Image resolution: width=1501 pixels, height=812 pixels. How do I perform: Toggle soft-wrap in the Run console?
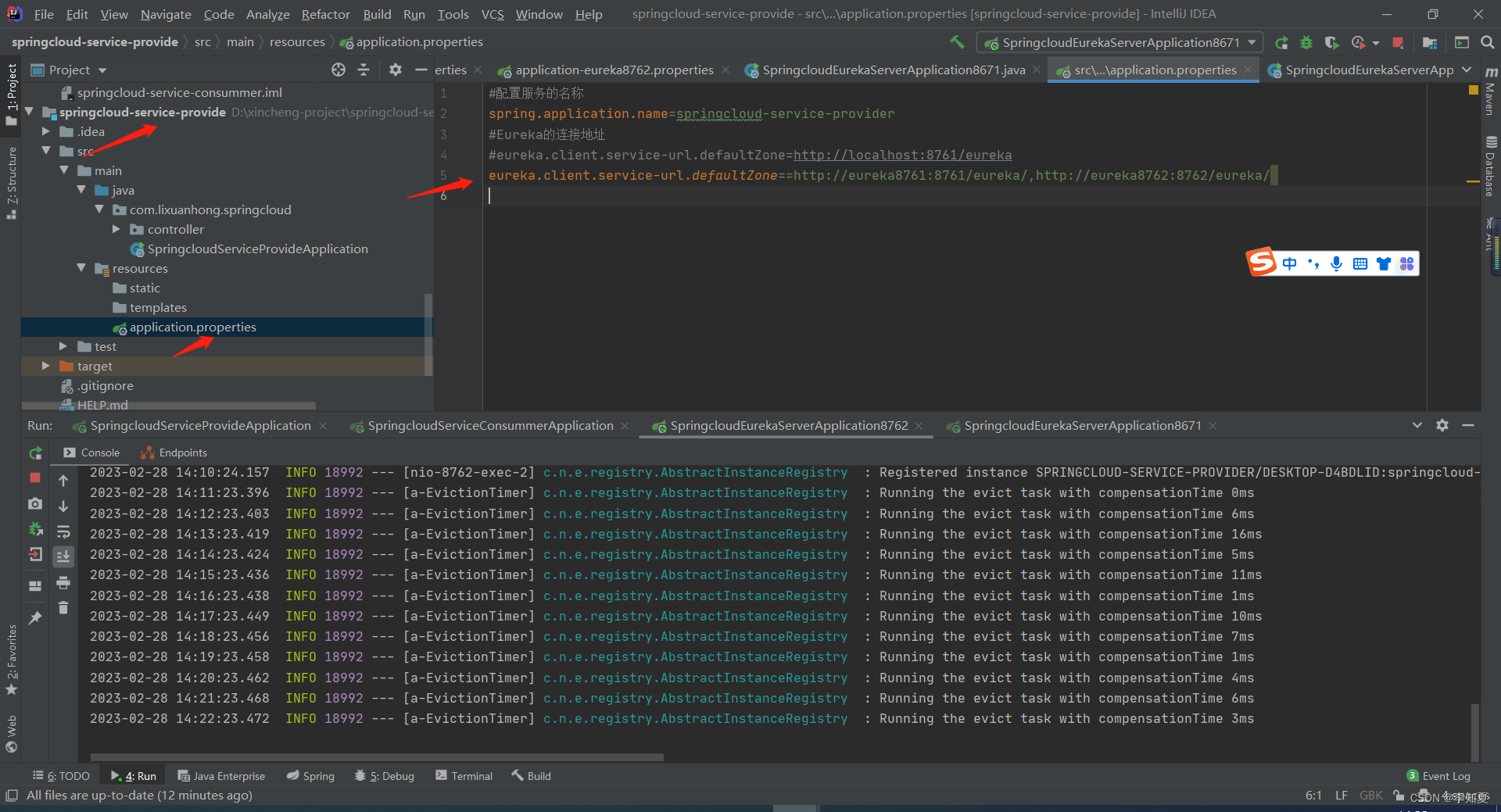point(63,531)
